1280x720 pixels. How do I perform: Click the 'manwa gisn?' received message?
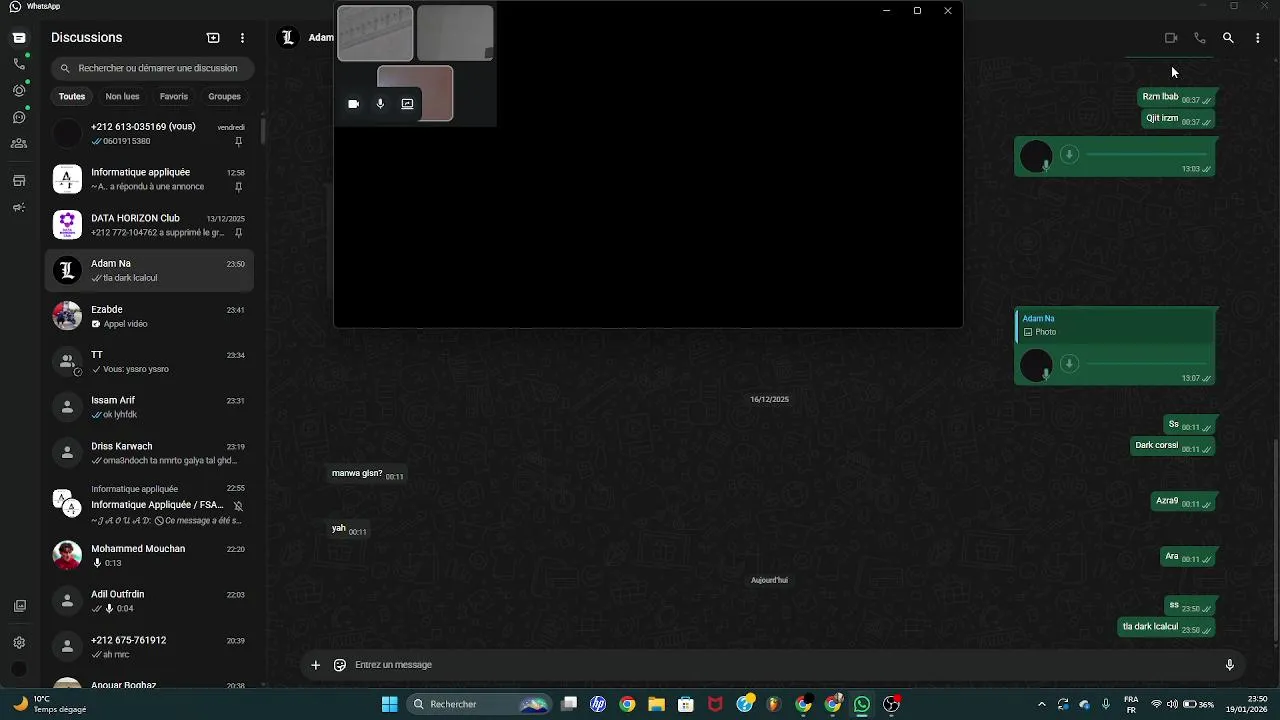(368, 474)
